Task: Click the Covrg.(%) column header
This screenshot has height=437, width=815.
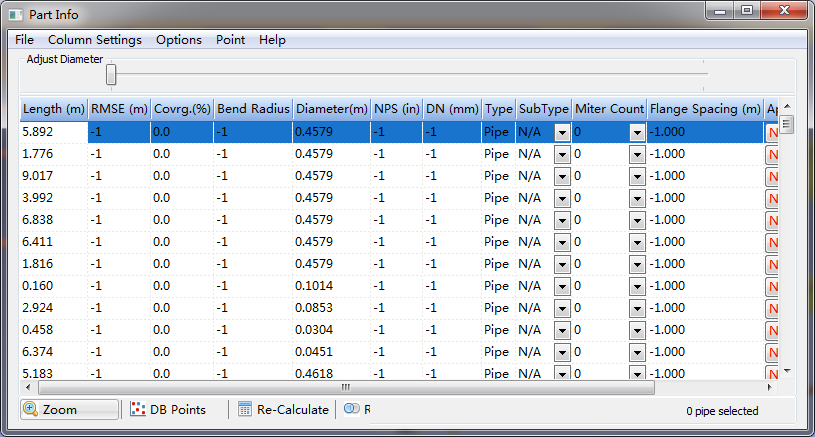Action: (182, 109)
